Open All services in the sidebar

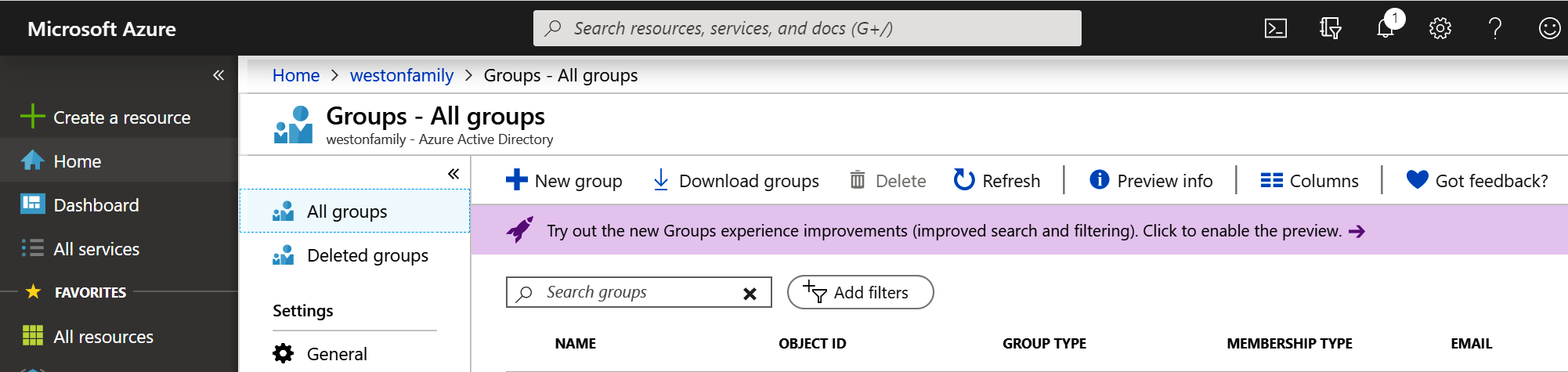tap(119, 249)
